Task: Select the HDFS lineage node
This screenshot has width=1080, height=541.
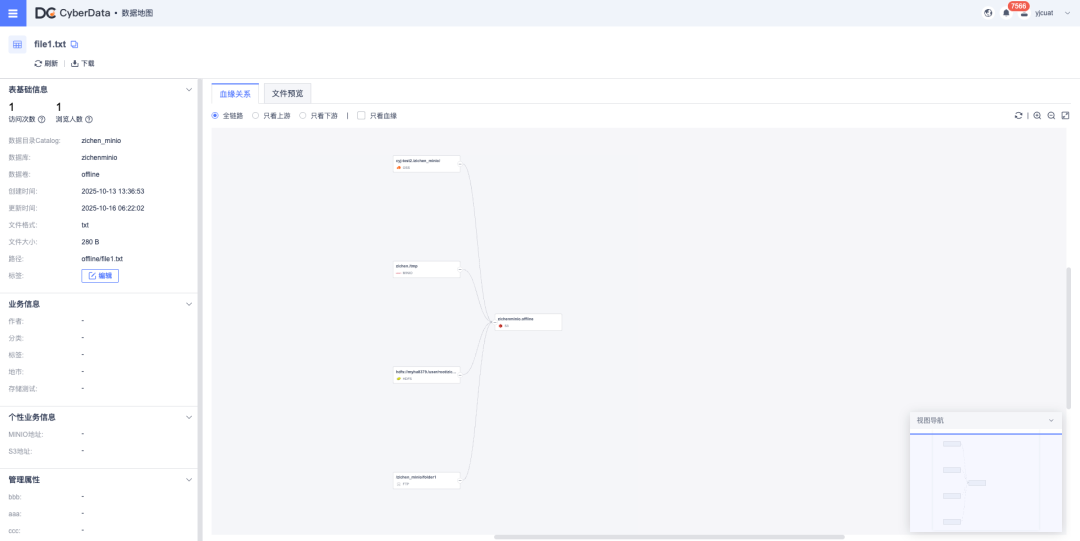Action: [426, 375]
